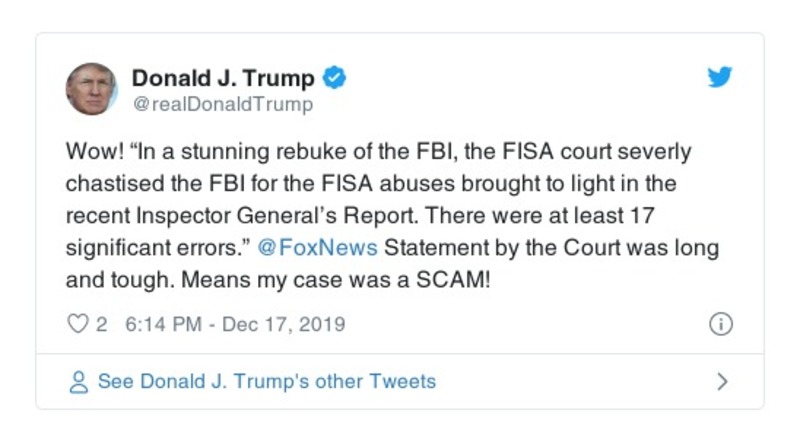Click the like count number 2
This screenshot has width=800, height=445.
101,324
